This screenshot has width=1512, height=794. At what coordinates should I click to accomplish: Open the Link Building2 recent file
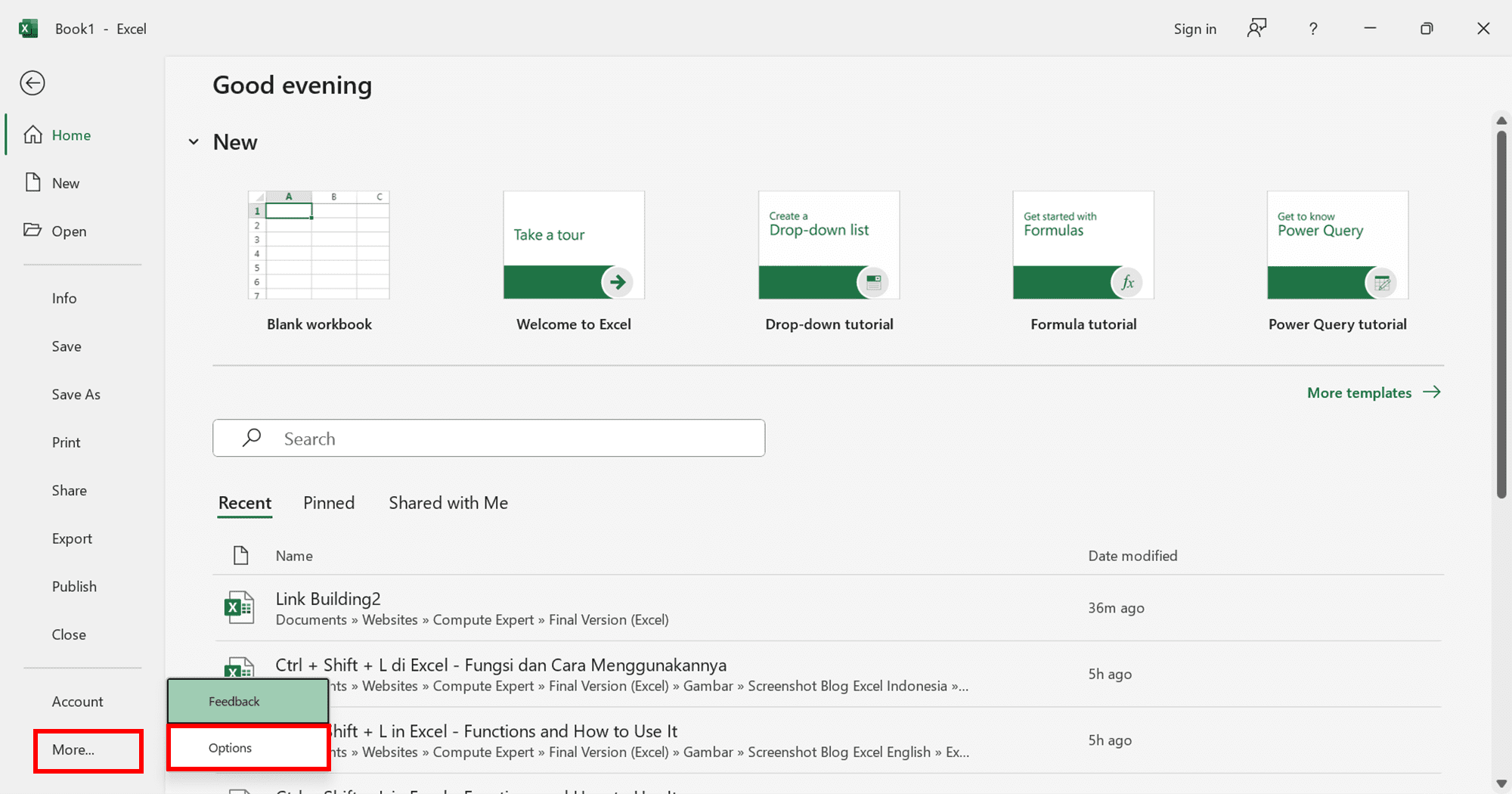point(828,608)
